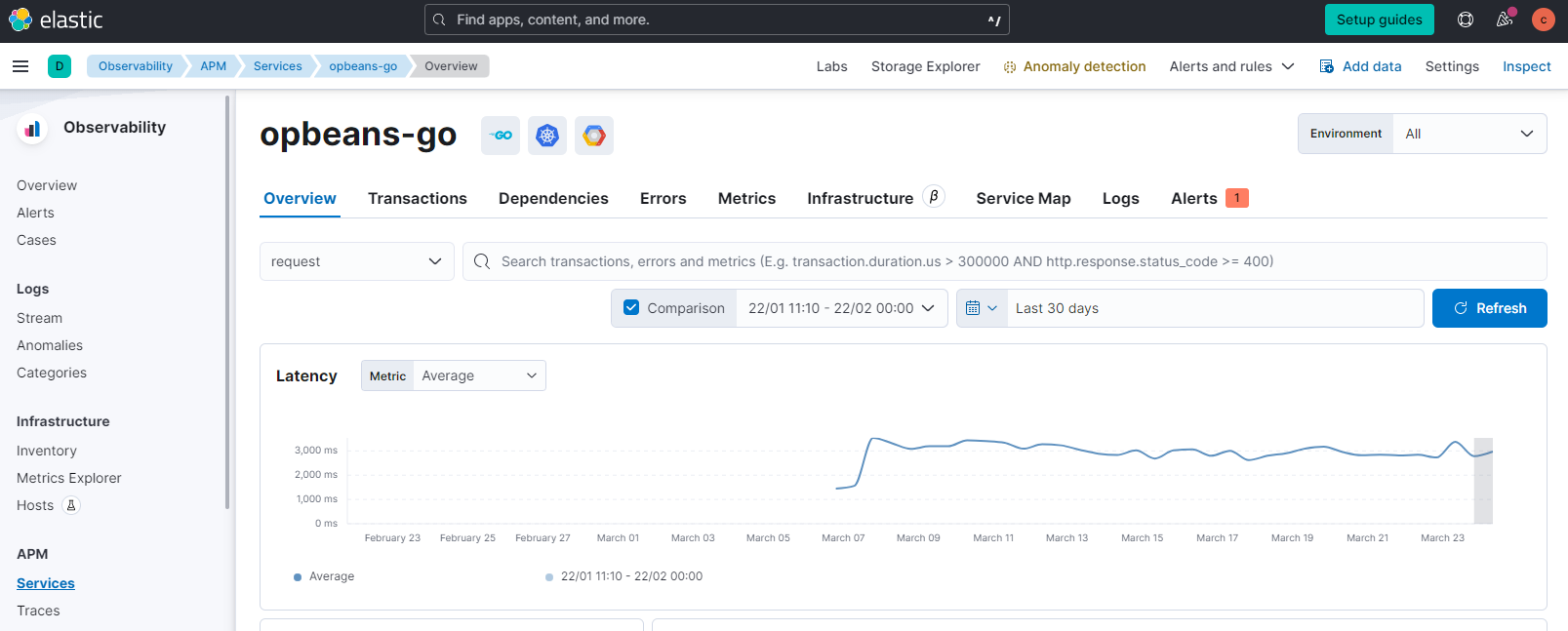Switch to the Logs tab
The height and width of the screenshot is (631, 1568).
point(1121,198)
